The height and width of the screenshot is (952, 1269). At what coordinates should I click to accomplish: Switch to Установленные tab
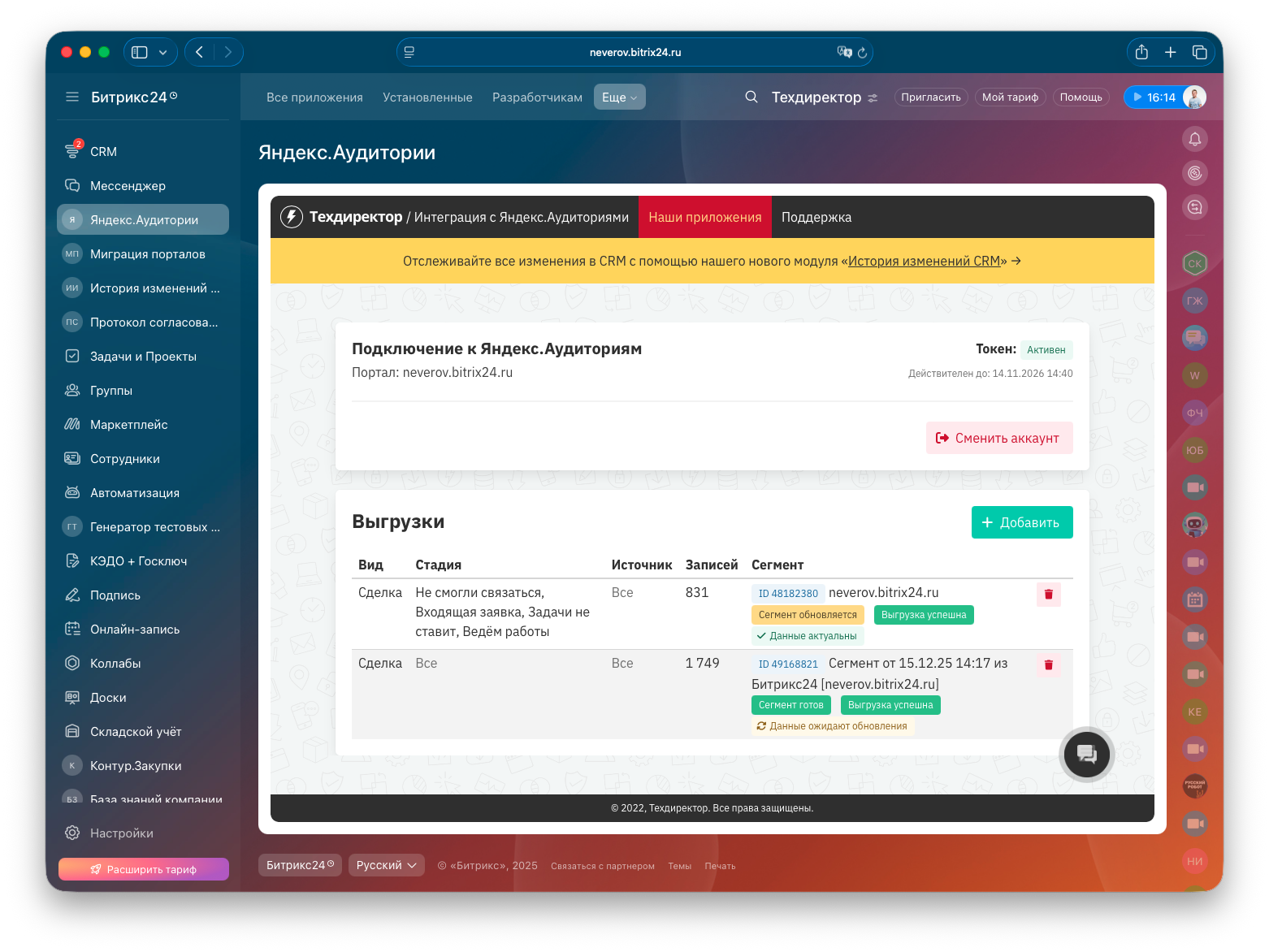[427, 97]
